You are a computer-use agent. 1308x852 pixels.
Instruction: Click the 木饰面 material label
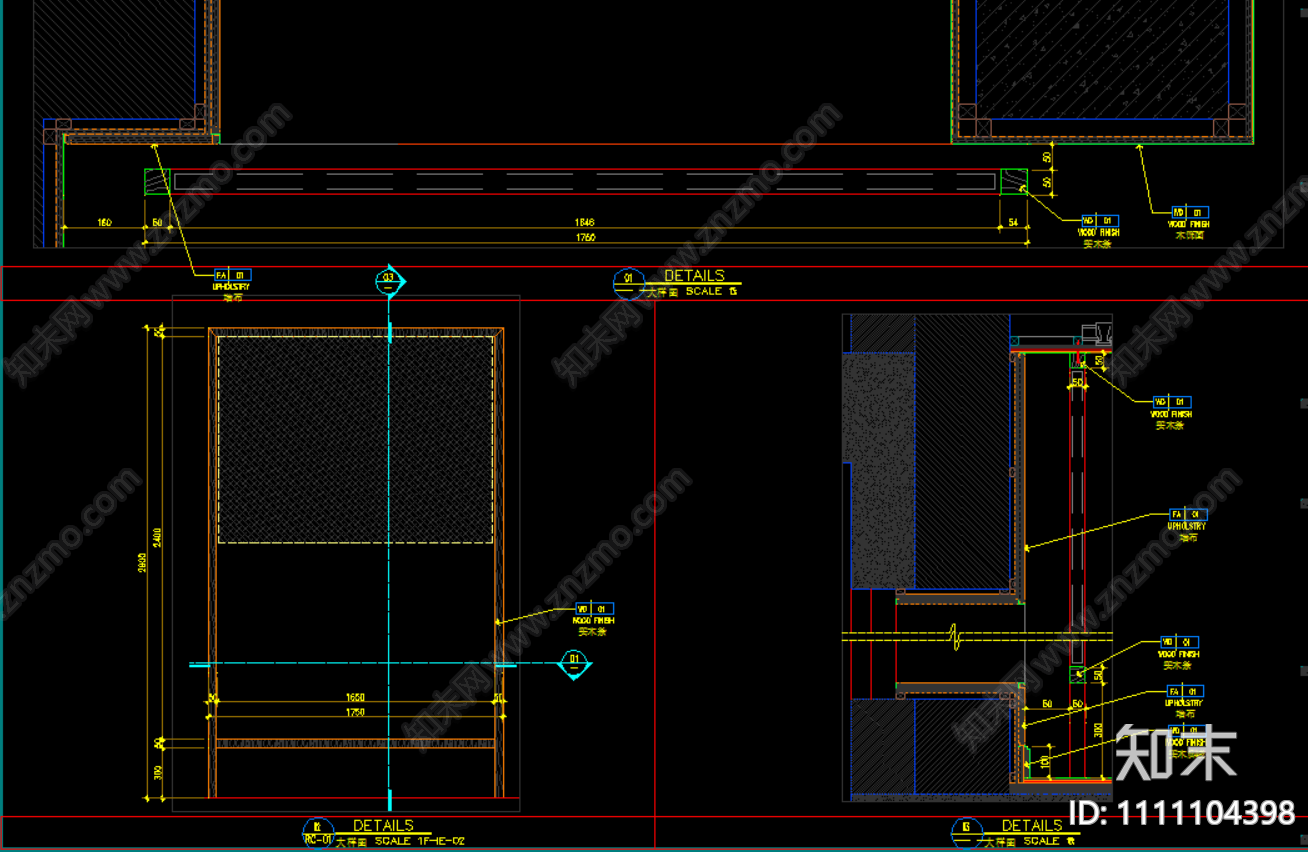(1188, 236)
